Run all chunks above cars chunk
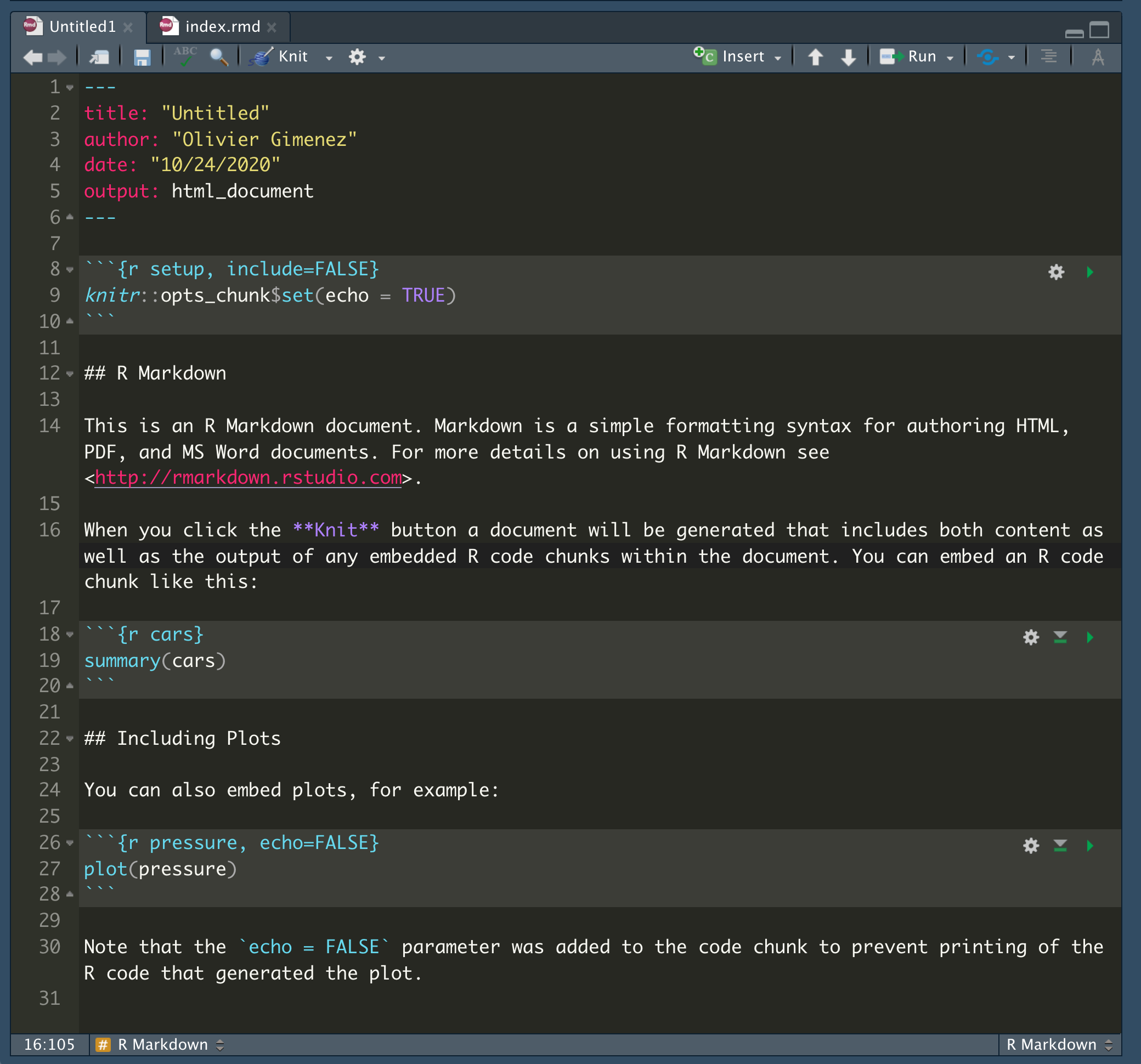1141x1064 pixels. 1060,637
